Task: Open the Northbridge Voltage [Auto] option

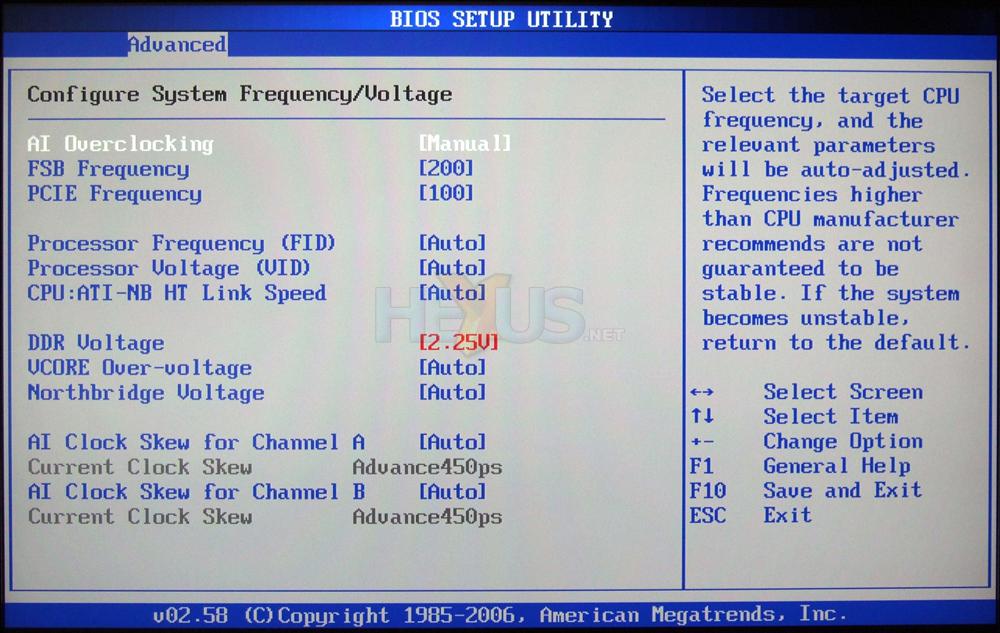Action: click(x=452, y=392)
